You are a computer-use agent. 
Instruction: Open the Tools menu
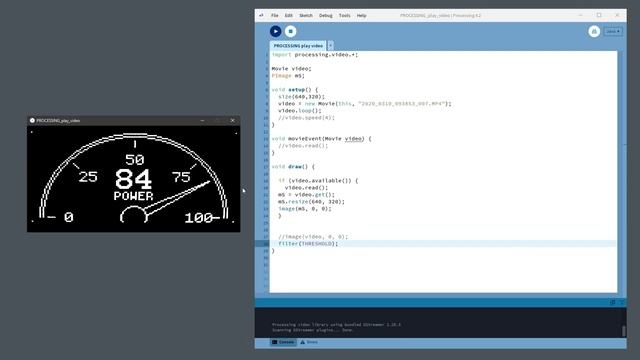(344, 16)
